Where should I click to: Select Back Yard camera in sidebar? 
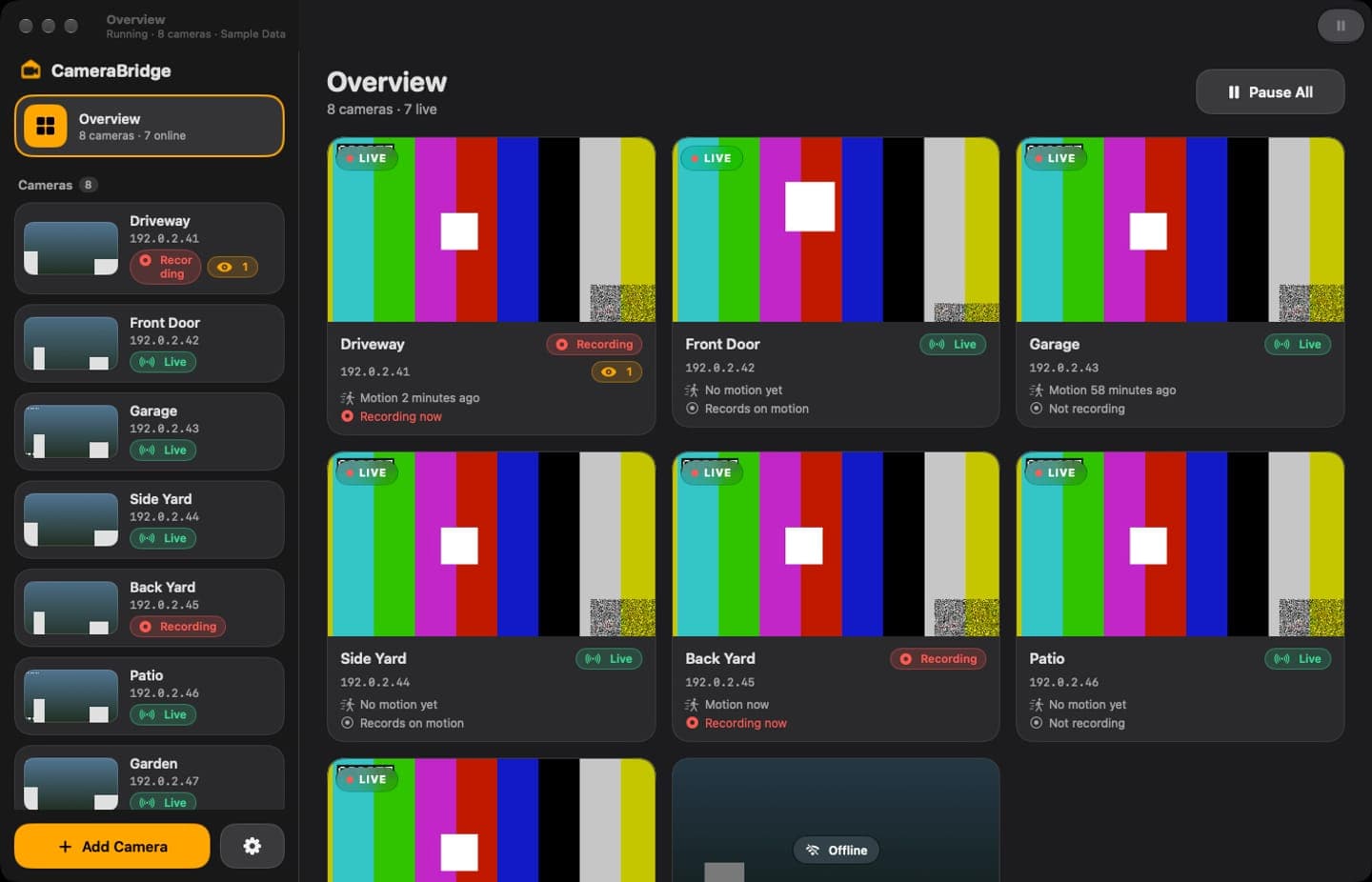[150, 608]
